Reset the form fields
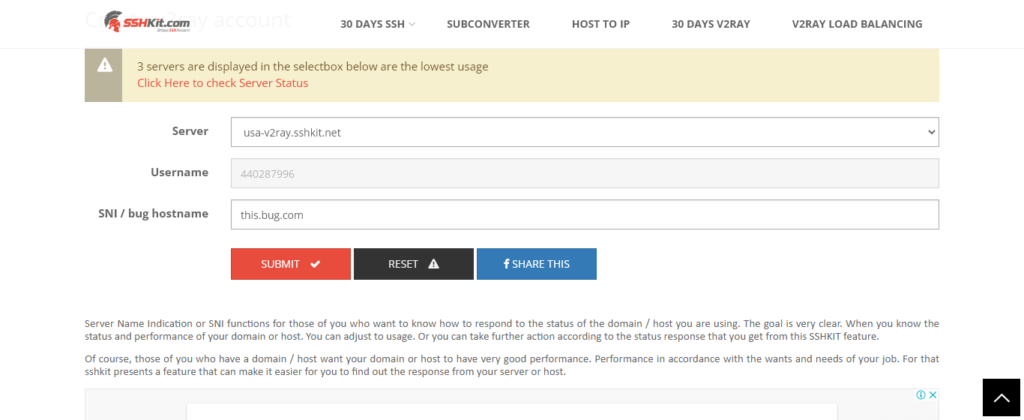1024x420 pixels. (413, 264)
